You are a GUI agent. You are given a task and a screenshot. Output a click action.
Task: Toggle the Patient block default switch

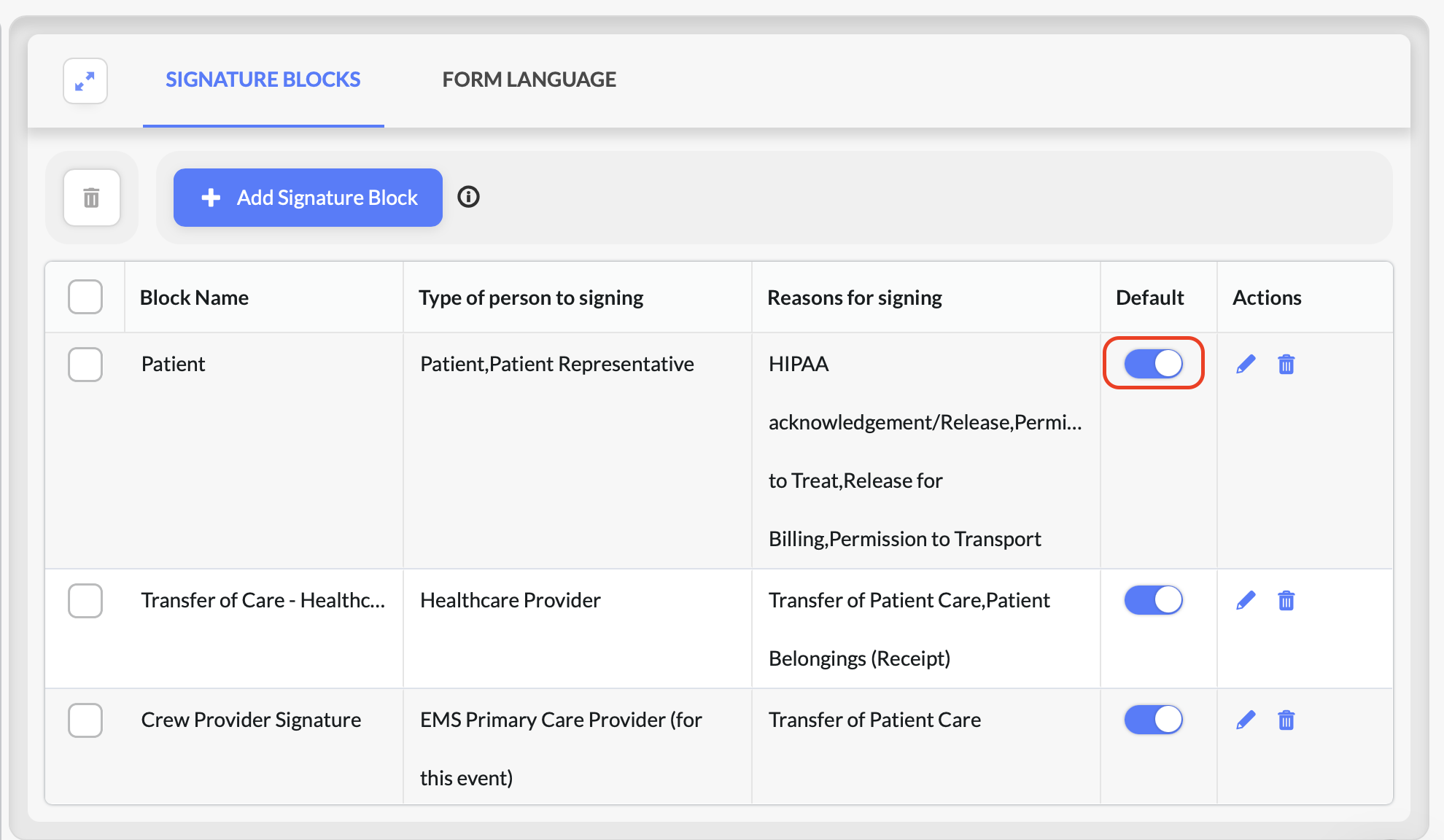click(x=1153, y=363)
